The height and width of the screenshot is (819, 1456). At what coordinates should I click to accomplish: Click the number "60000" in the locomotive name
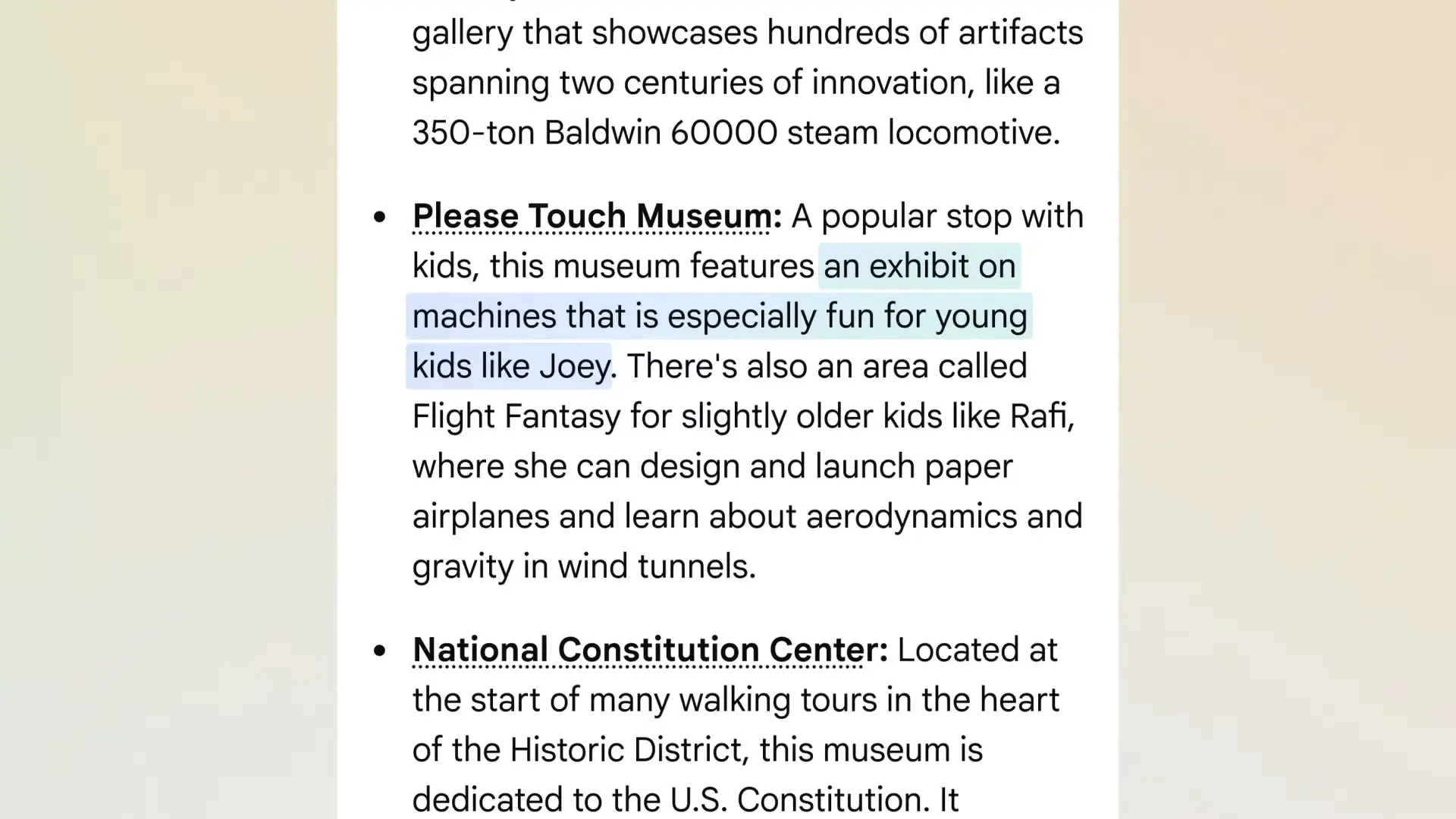point(723,133)
